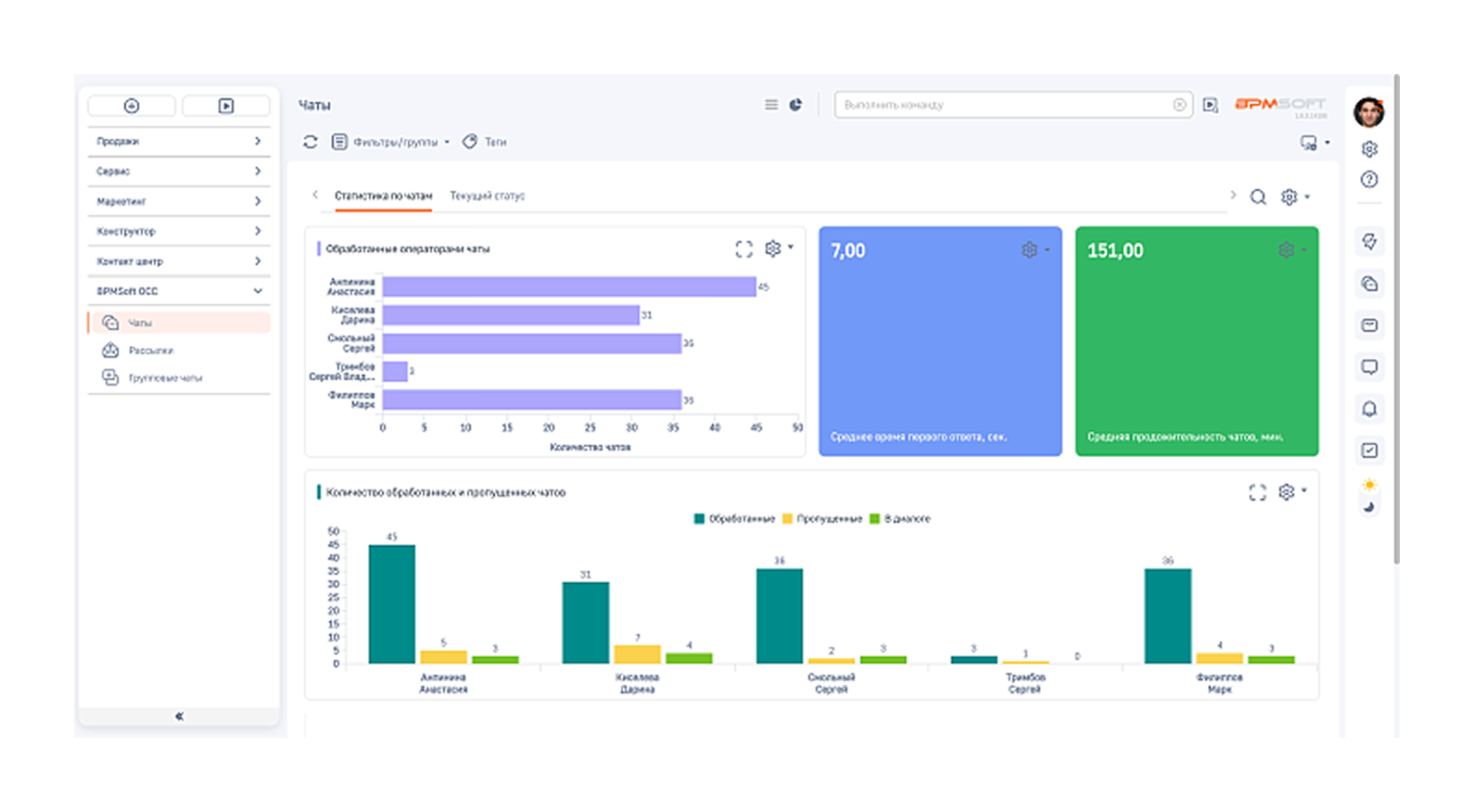Expand the Продажи sidebar section

179,142
